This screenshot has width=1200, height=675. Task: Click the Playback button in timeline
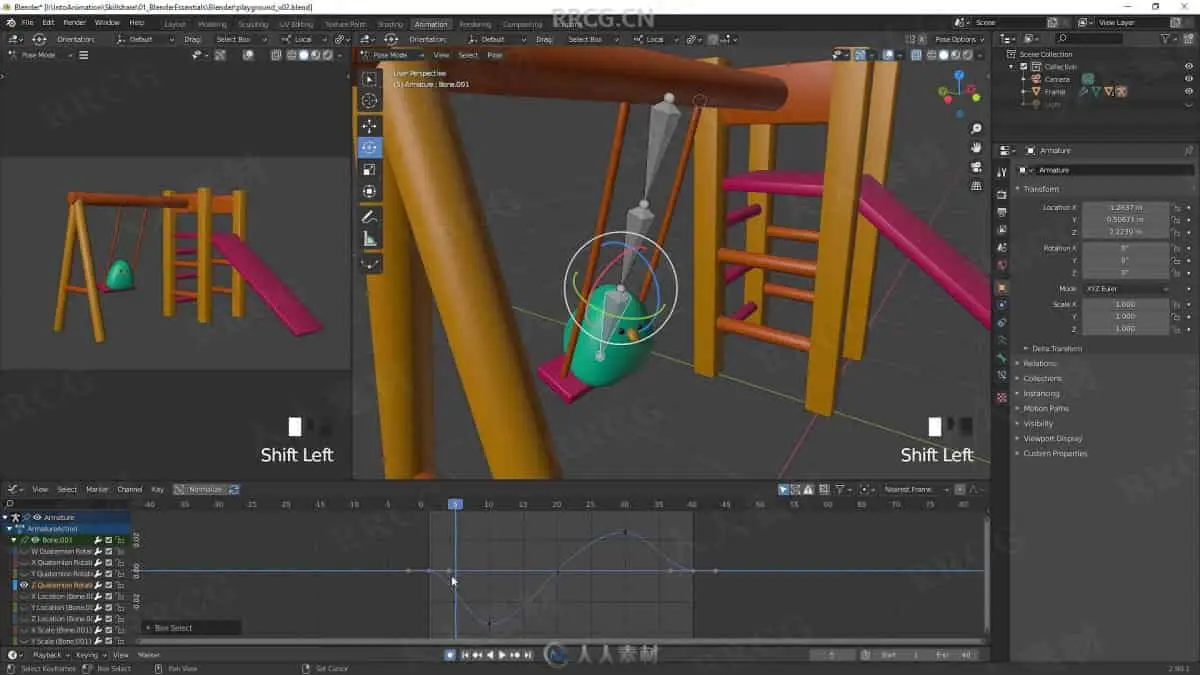(47, 655)
